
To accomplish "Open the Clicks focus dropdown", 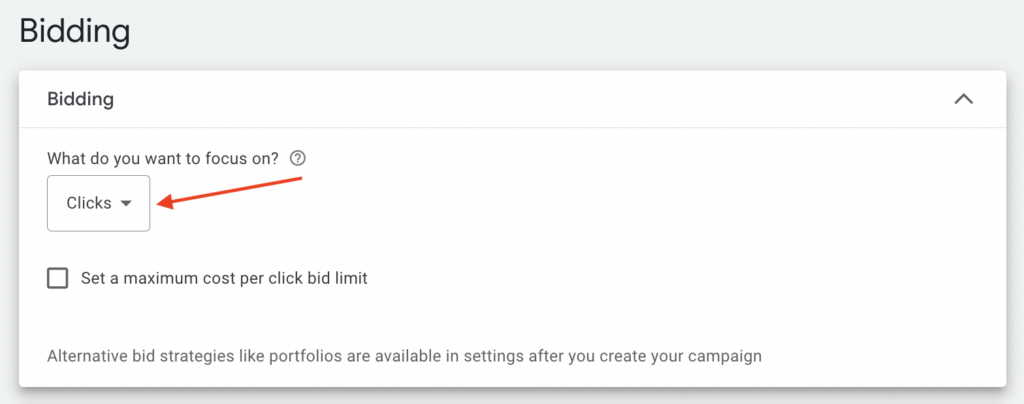I will coord(98,203).
